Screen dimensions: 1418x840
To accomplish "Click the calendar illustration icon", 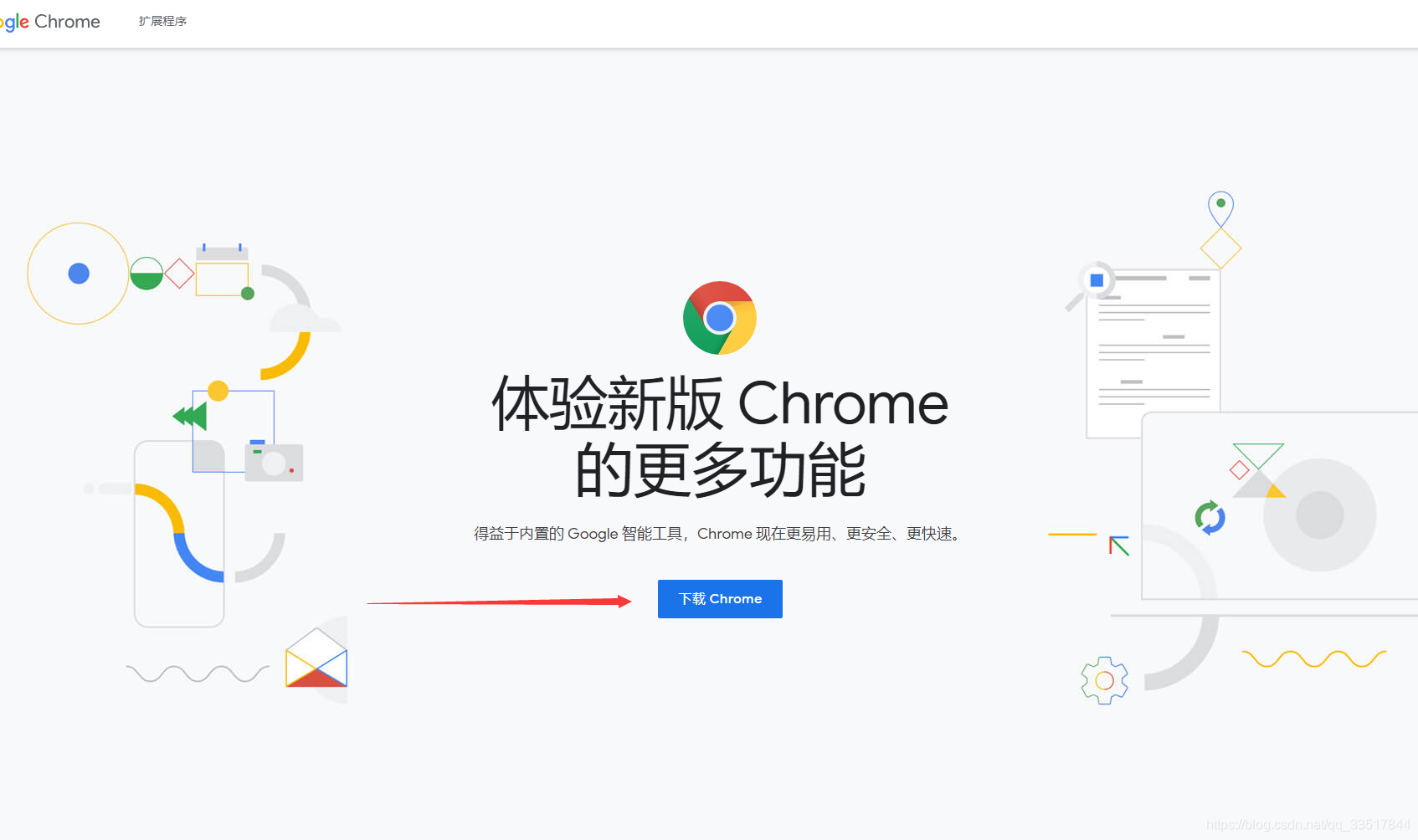I will click(x=222, y=270).
